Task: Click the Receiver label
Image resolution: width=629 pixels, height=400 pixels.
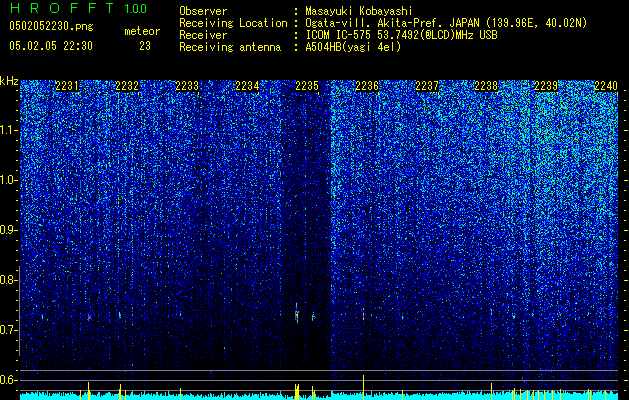Action: coord(203,35)
